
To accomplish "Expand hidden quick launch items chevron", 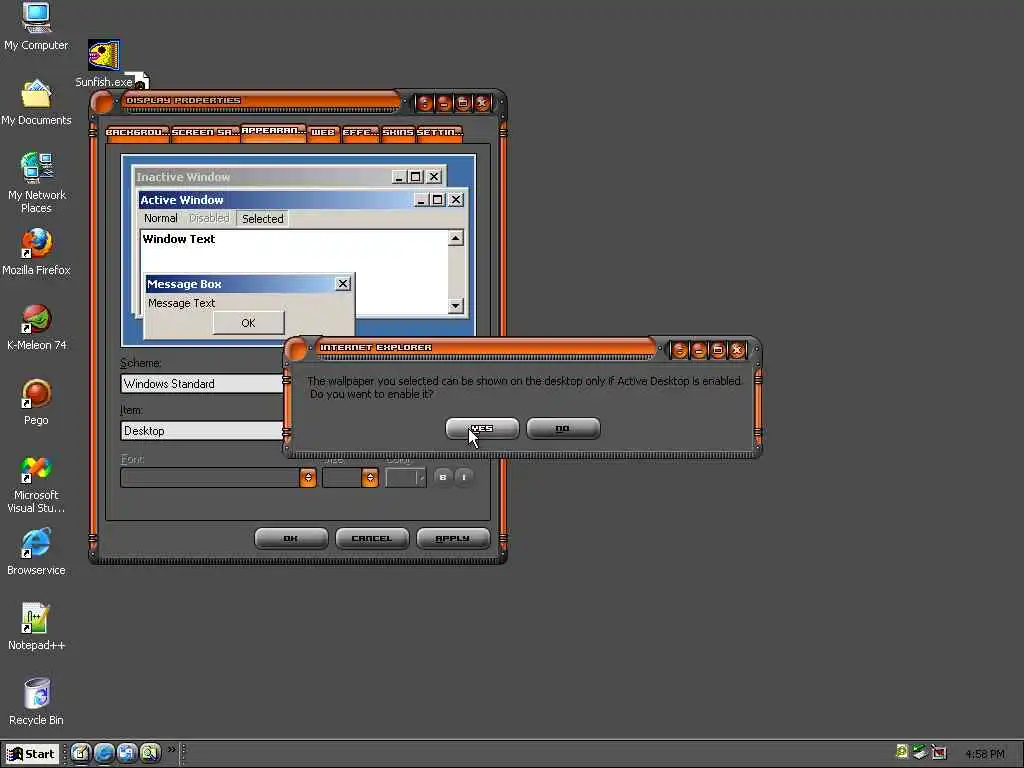I will (x=172, y=750).
